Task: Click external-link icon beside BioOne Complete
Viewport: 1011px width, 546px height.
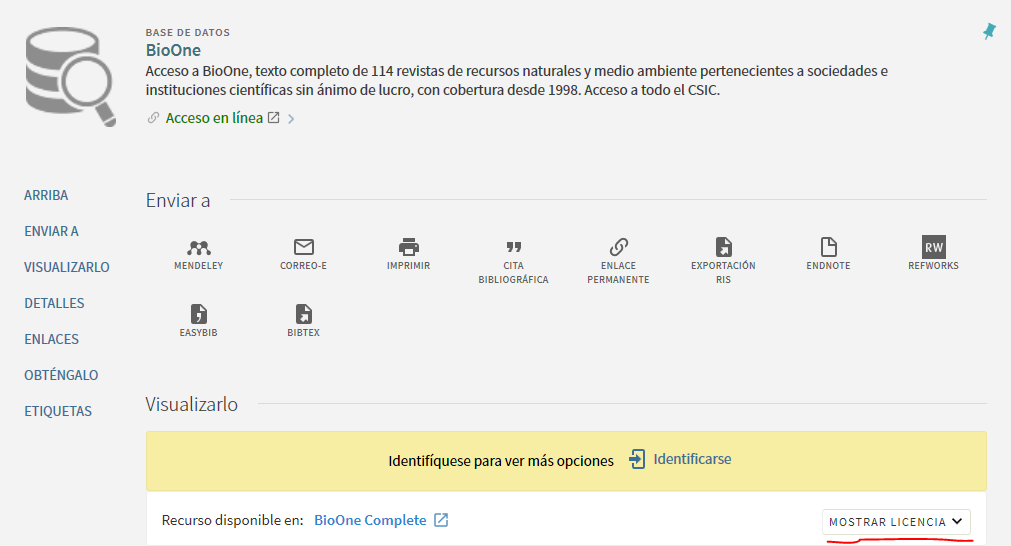Action: point(441,520)
